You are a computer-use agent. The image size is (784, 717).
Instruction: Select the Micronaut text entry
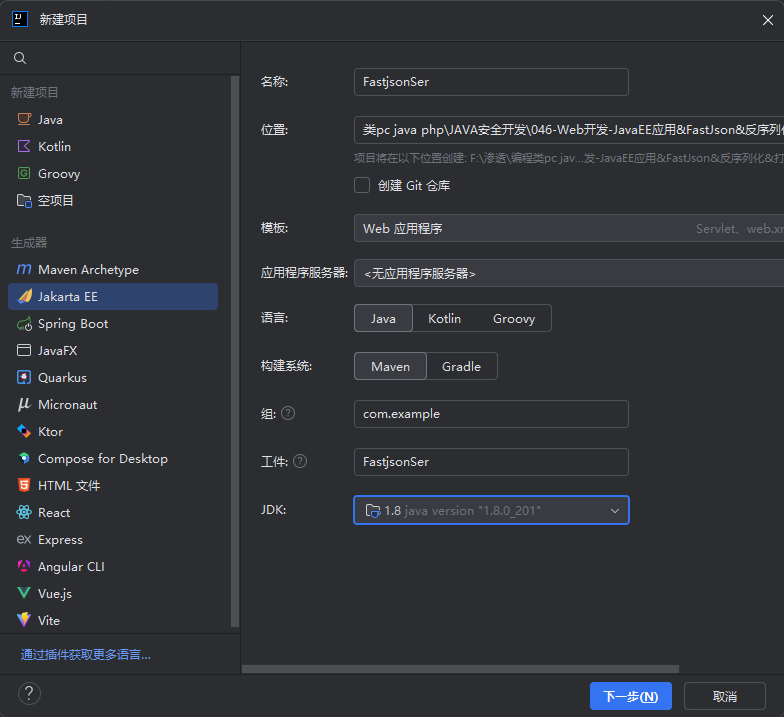click(x=68, y=404)
